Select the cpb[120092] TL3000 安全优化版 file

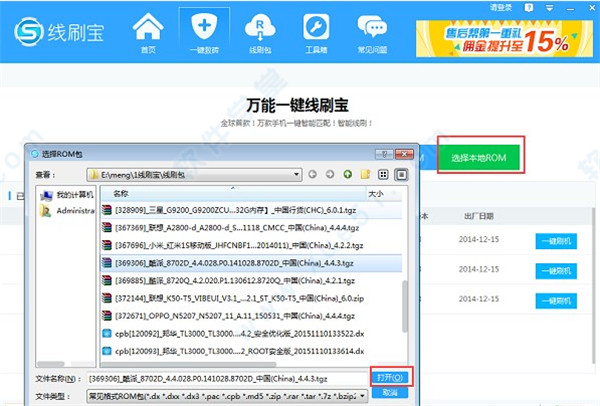[251, 334]
